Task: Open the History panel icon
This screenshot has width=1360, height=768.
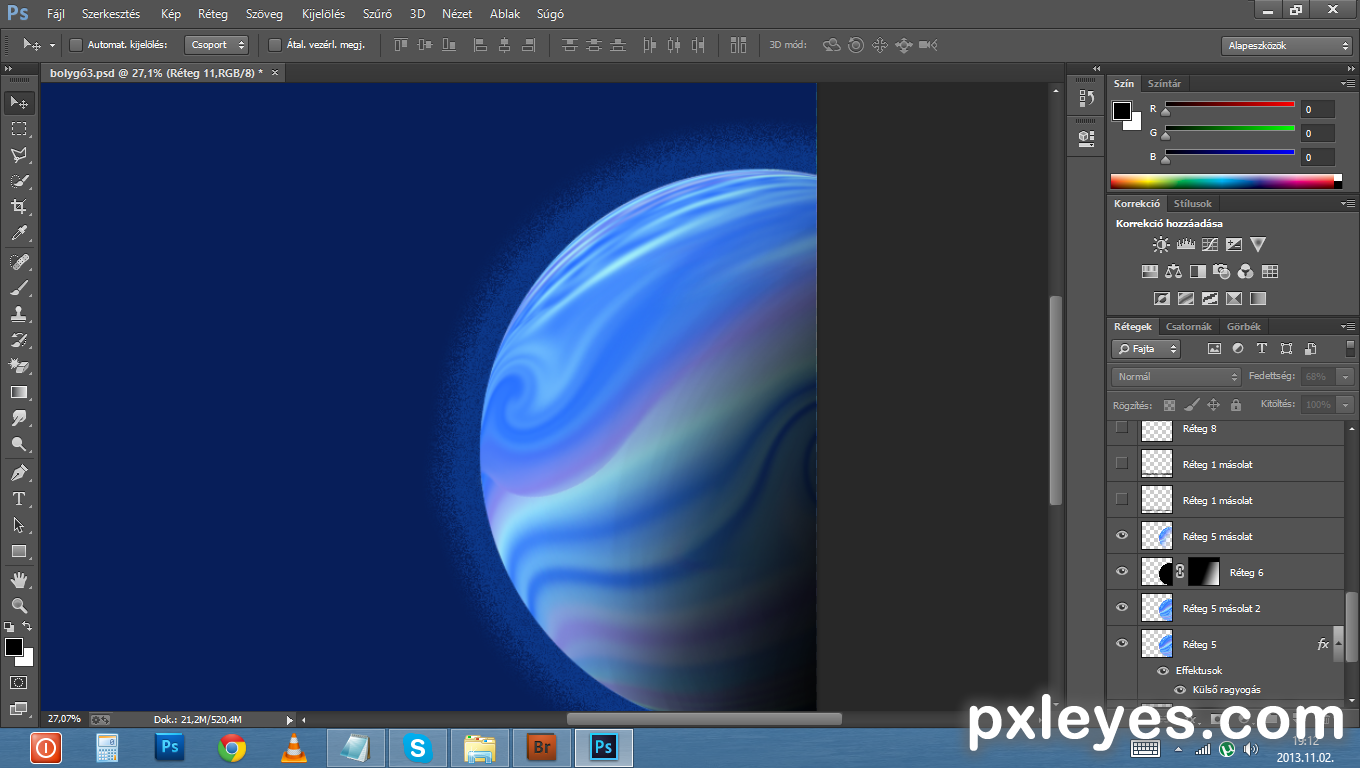Action: [x=1086, y=98]
